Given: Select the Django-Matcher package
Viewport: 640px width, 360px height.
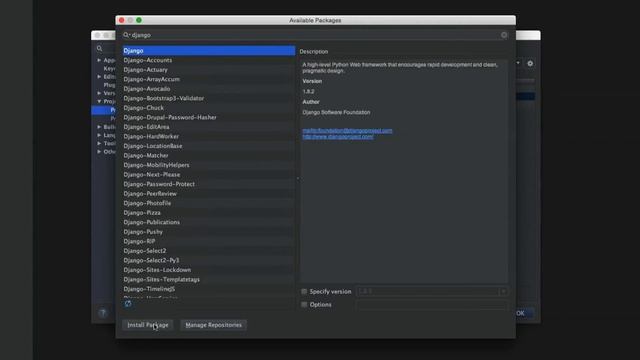Looking at the screenshot, I should pyautogui.click(x=209, y=156).
